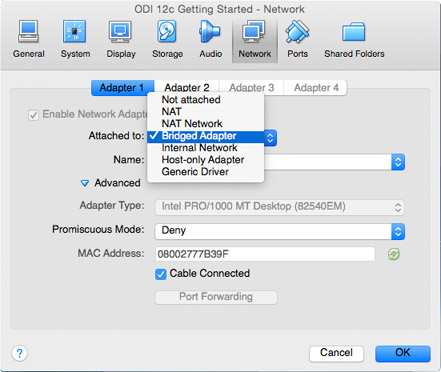
Task: Open the Storage settings pane
Action: (167, 40)
